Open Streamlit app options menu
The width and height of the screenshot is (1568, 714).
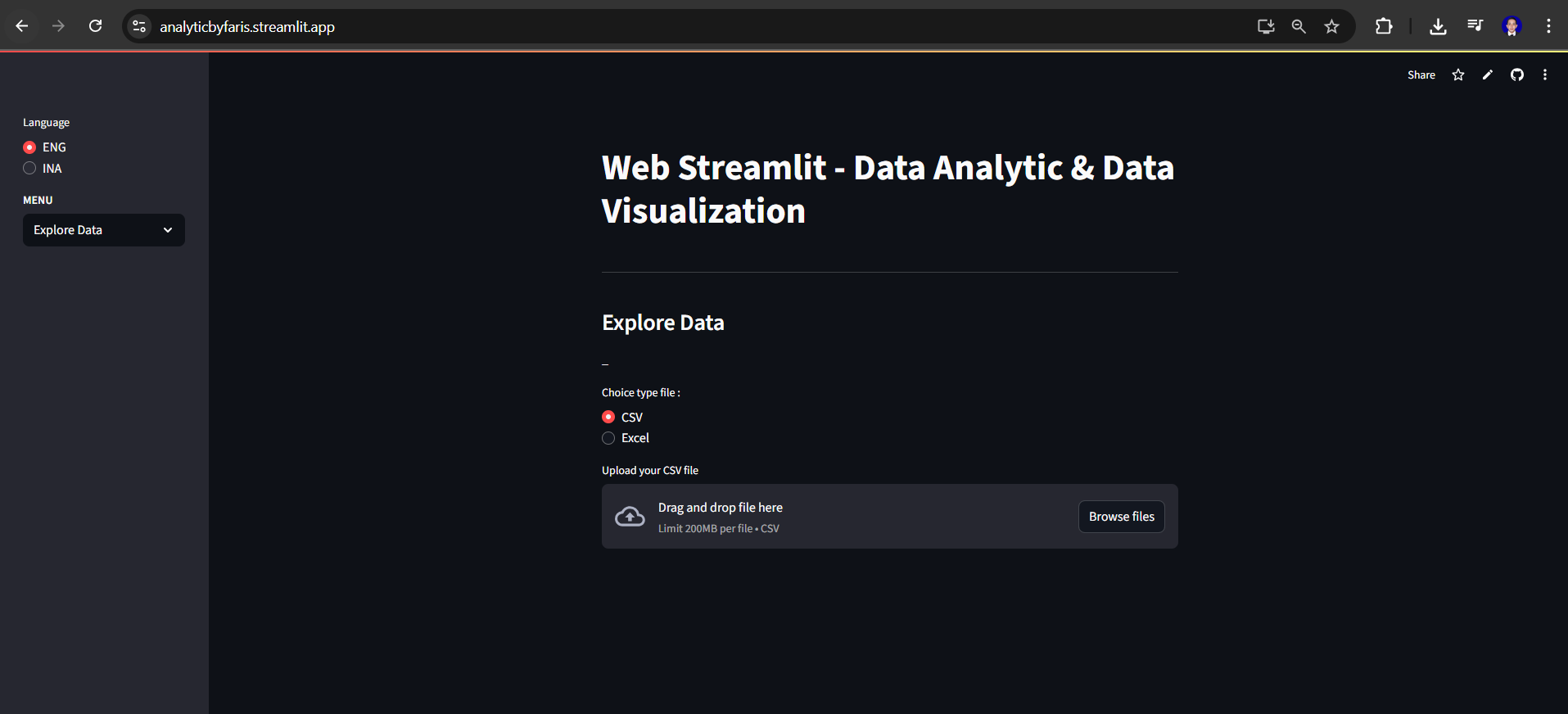pyautogui.click(x=1545, y=75)
